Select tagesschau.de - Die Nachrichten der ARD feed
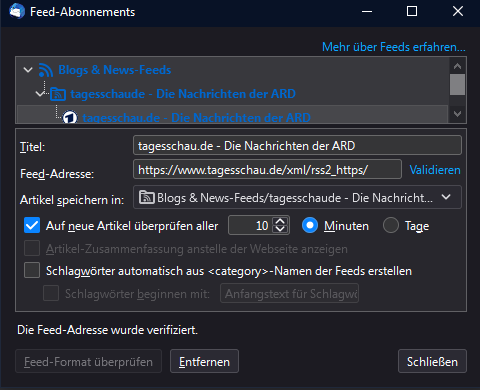Screen dimensions: 480x390 pyautogui.click(x=233, y=115)
